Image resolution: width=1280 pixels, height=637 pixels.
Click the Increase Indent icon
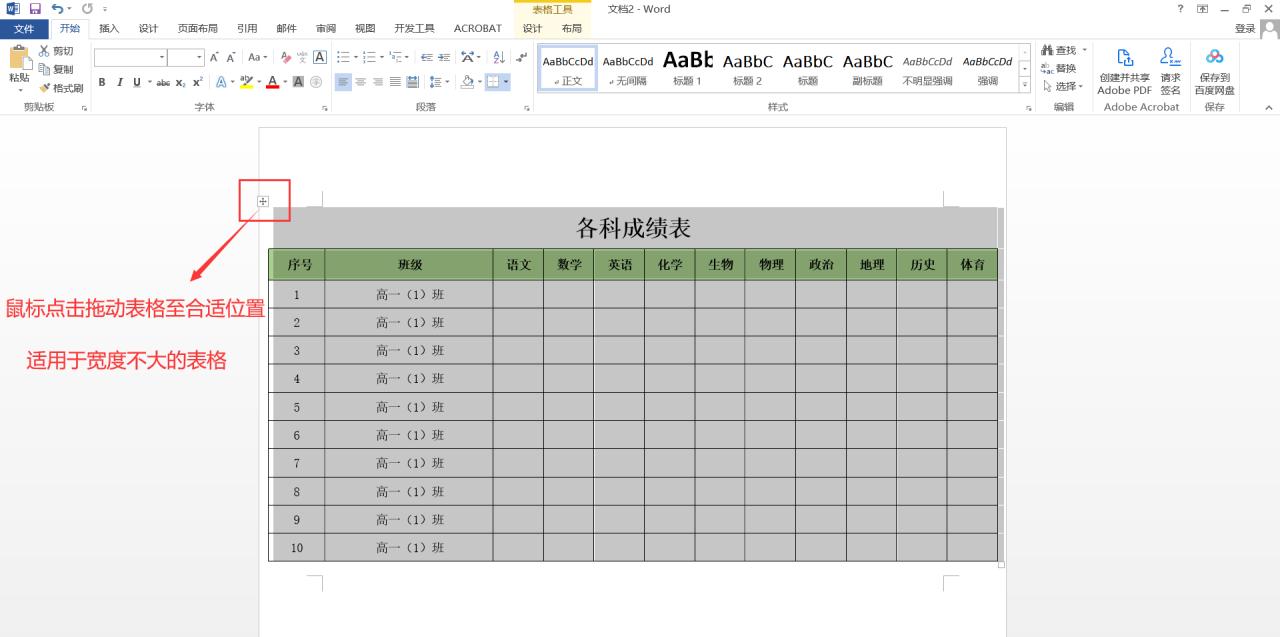tap(444, 58)
